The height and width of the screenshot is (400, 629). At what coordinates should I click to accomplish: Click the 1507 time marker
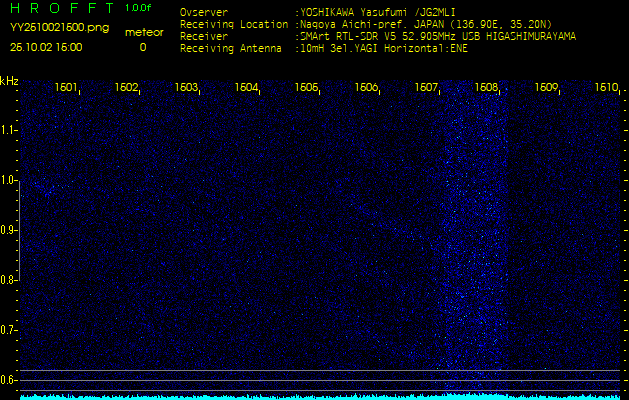point(426,87)
